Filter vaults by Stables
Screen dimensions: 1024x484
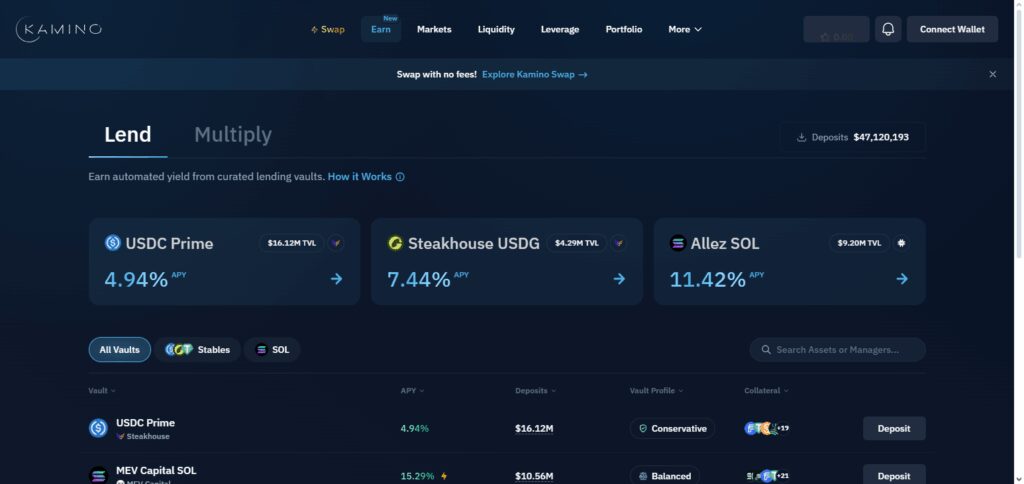[197, 350]
